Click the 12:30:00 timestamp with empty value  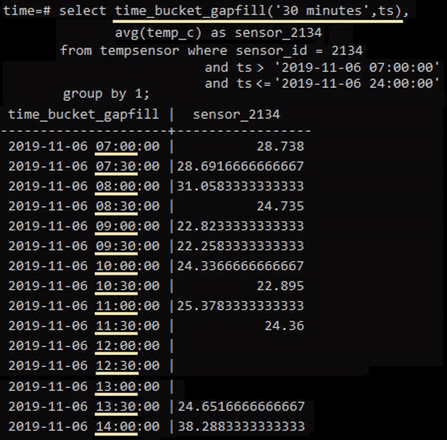pos(84,366)
